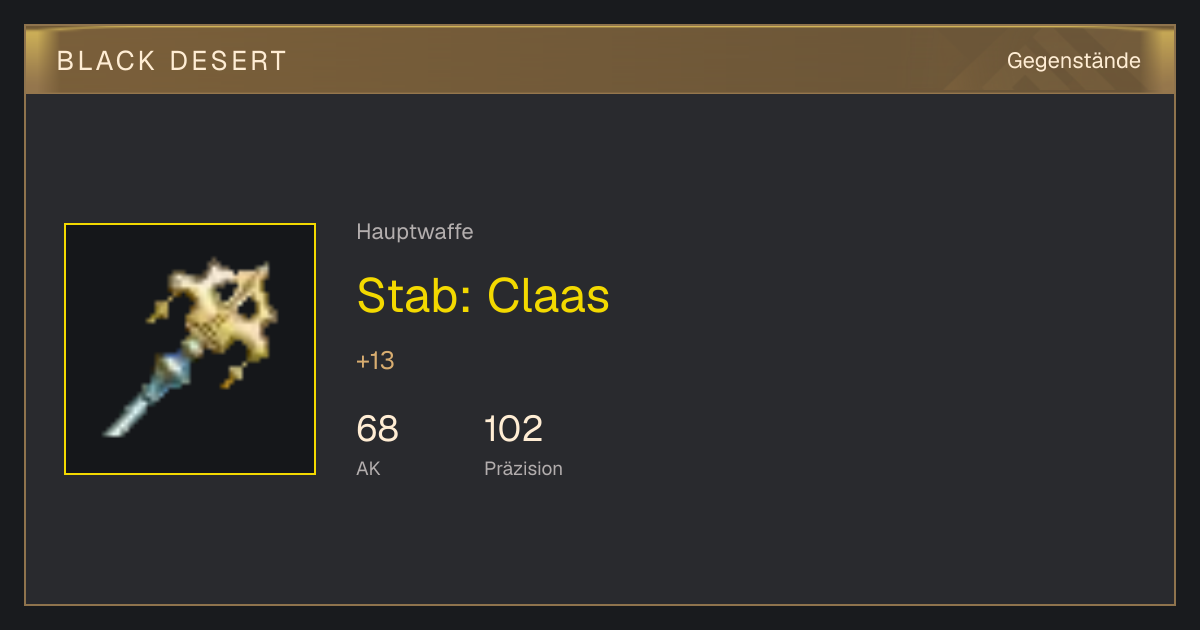The width and height of the screenshot is (1200, 630).
Task: Select the Stab: Claas item name
Action: click(x=483, y=296)
